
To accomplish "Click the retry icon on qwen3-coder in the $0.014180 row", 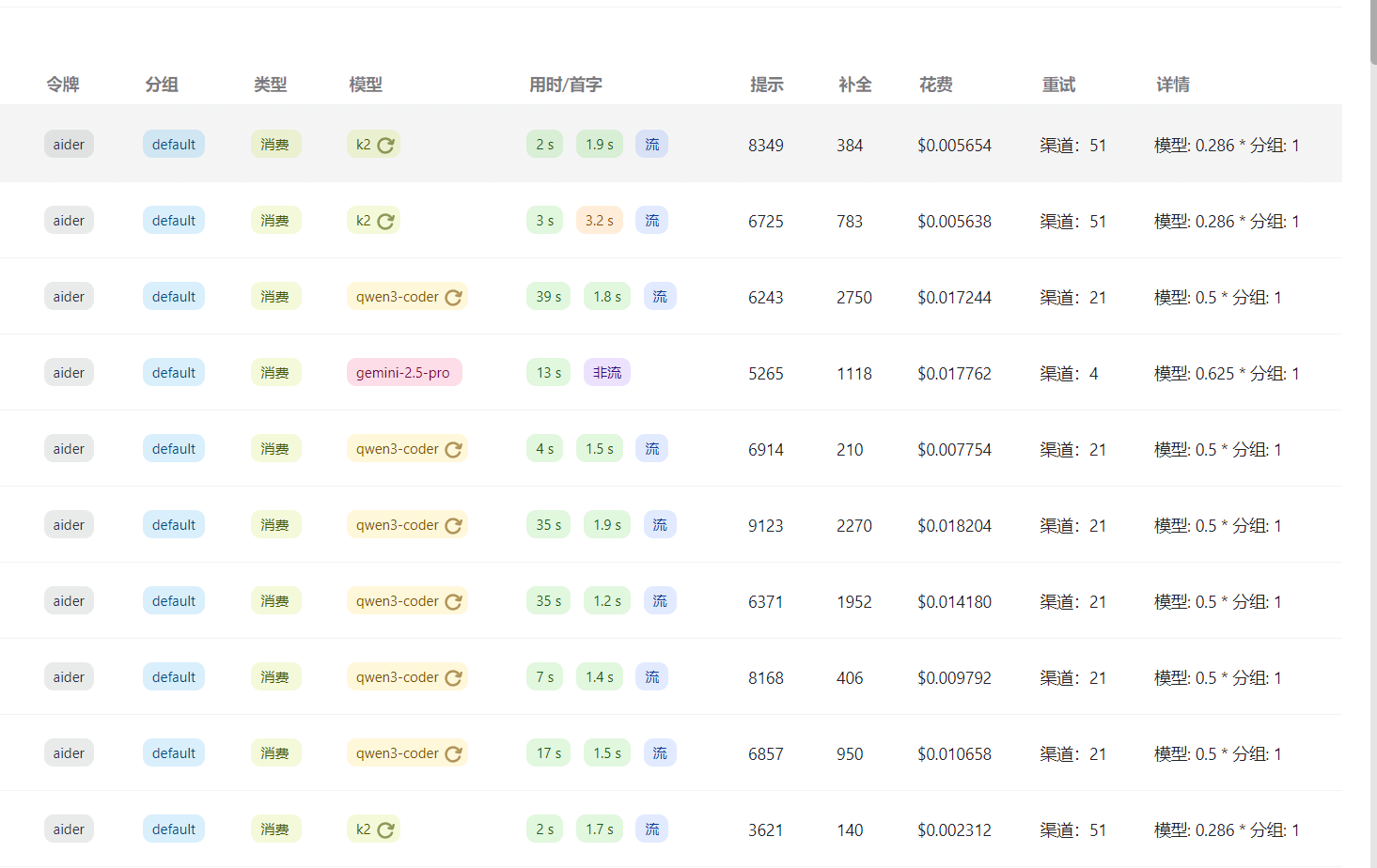I will [453, 601].
